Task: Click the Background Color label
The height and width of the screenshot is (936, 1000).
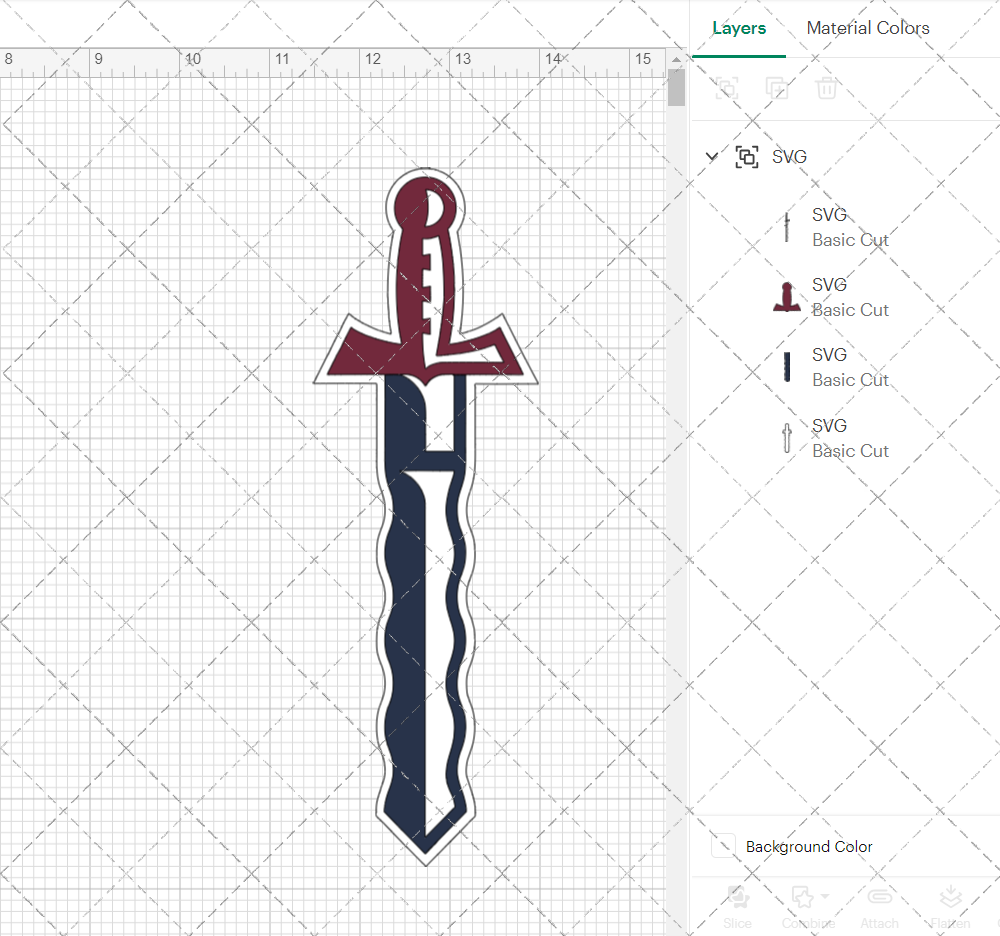Action: (809, 847)
